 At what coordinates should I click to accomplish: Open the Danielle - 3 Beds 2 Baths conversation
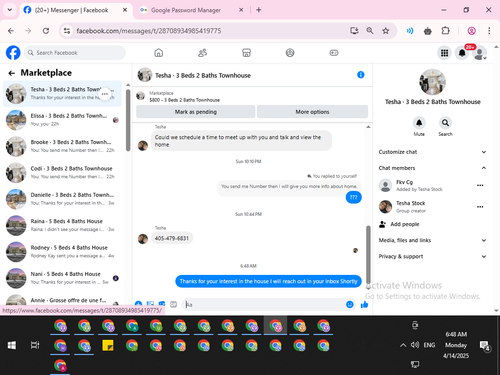[62, 199]
